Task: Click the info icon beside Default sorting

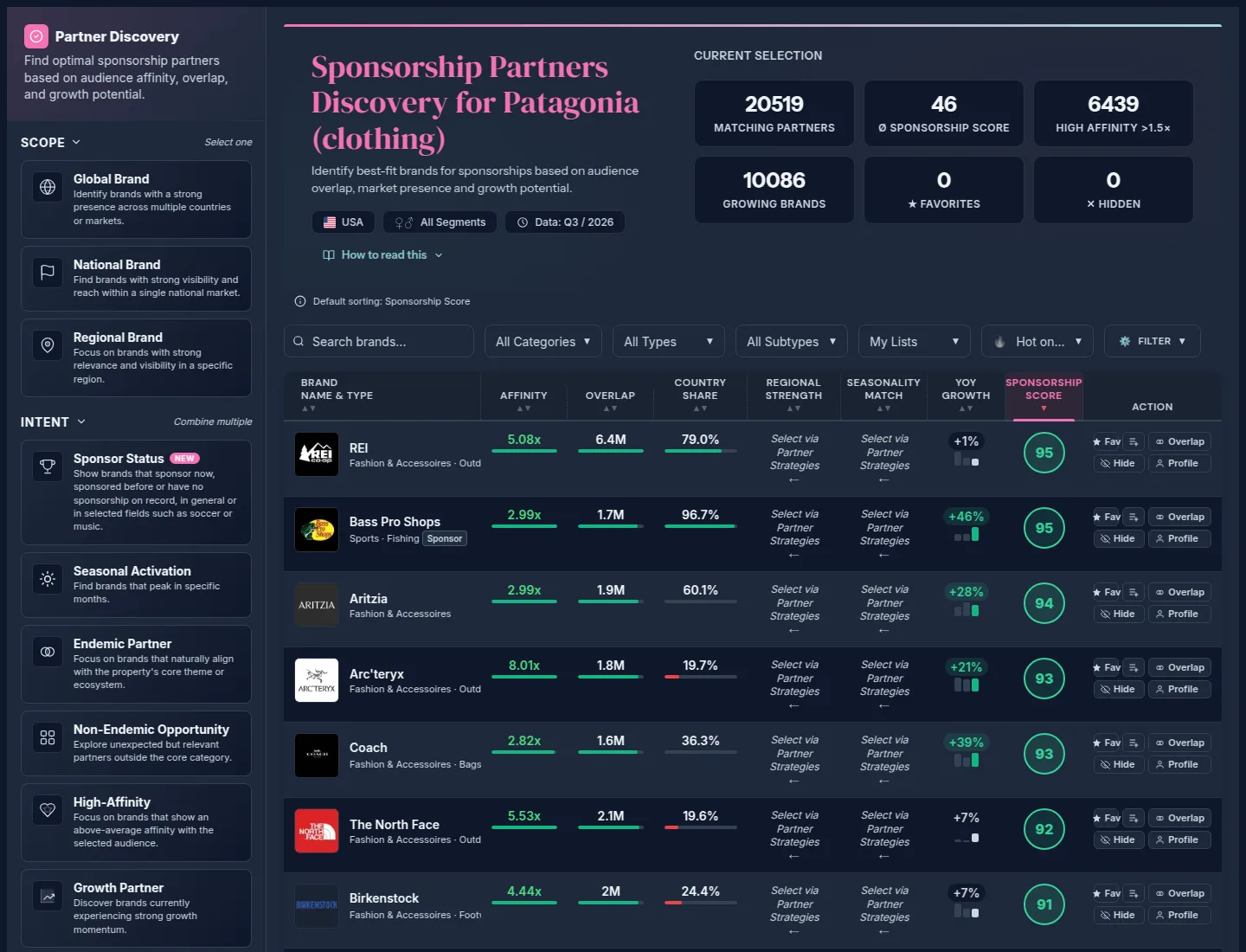Action: (x=300, y=301)
